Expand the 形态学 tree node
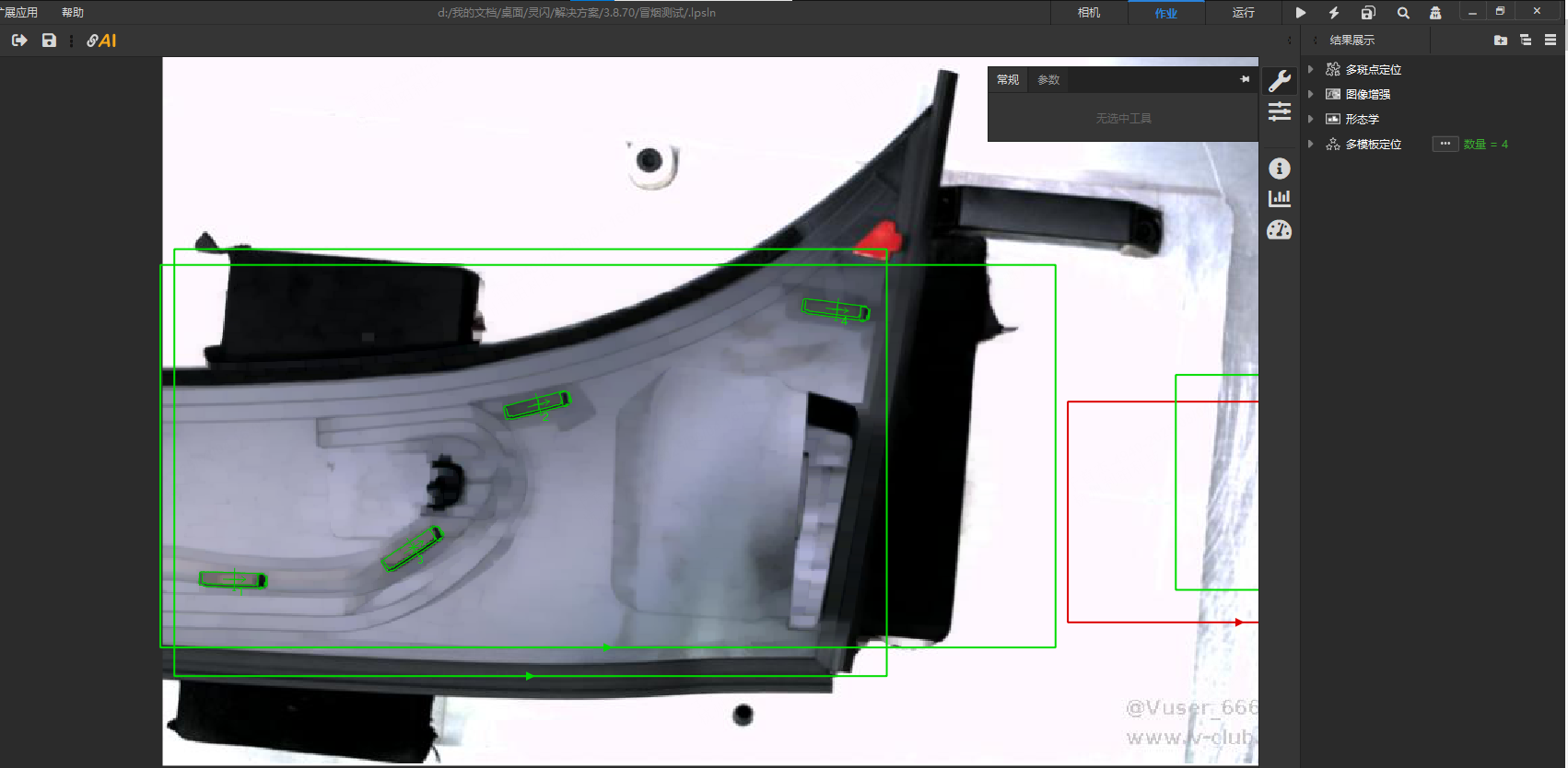This screenshot has width=1568, height=768. [x=1311, y=119]
